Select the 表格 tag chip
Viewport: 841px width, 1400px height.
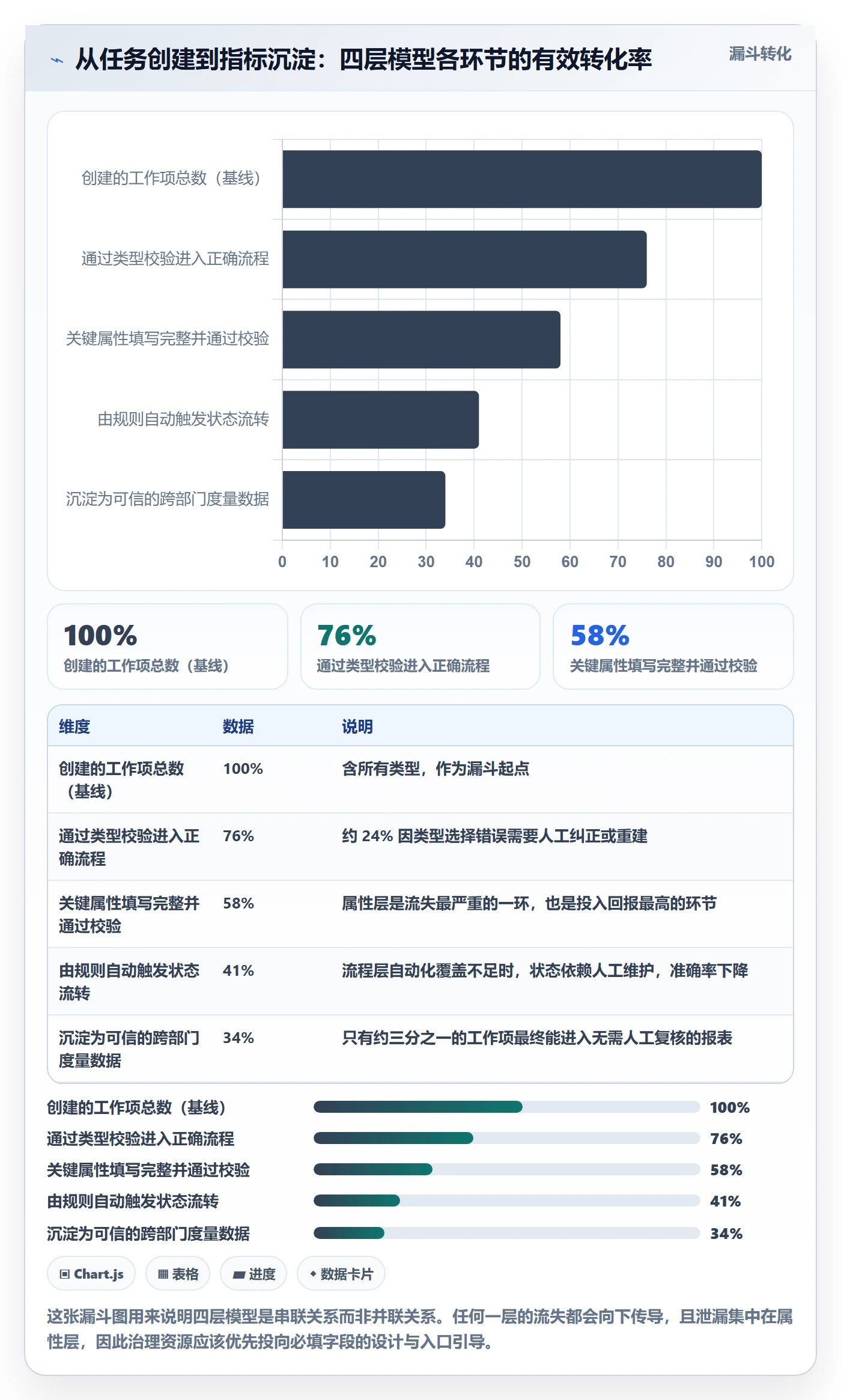(x=178, y=1274)
